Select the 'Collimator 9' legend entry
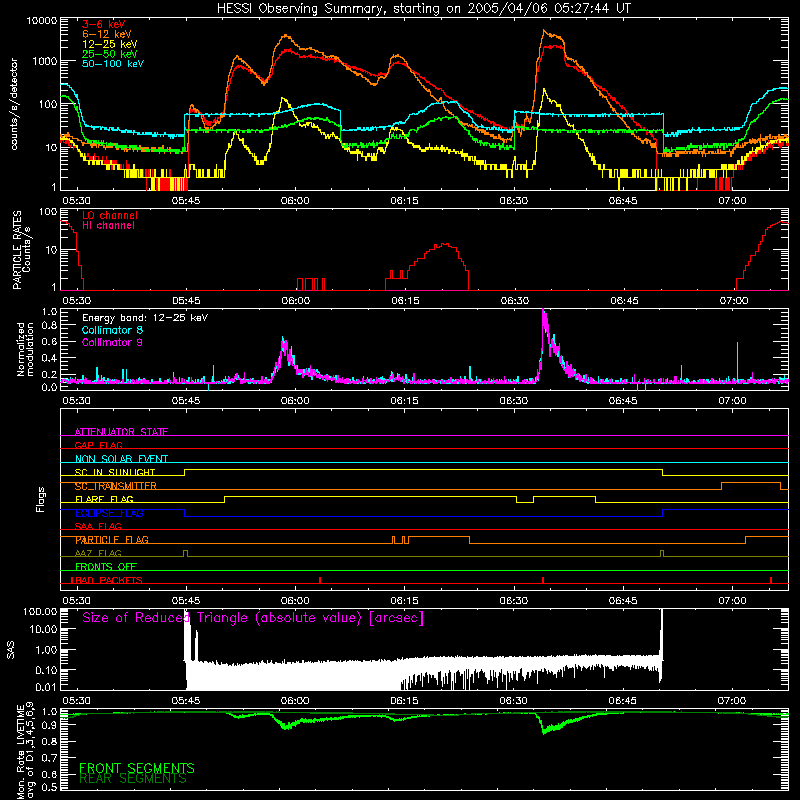This screenshot has height=800, width=800. 112,342
